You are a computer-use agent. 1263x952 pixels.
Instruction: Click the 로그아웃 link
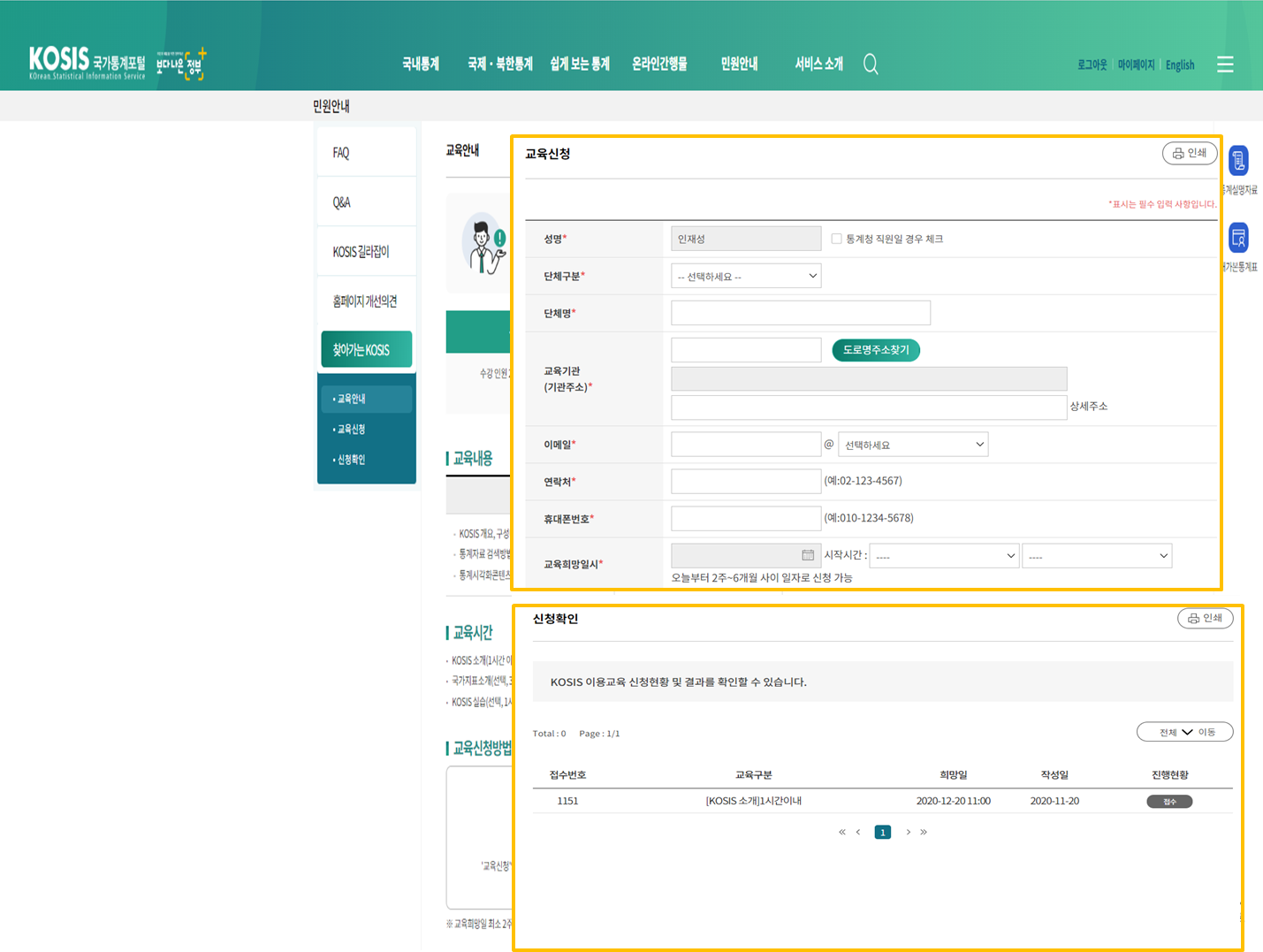tap(1092, 65)
